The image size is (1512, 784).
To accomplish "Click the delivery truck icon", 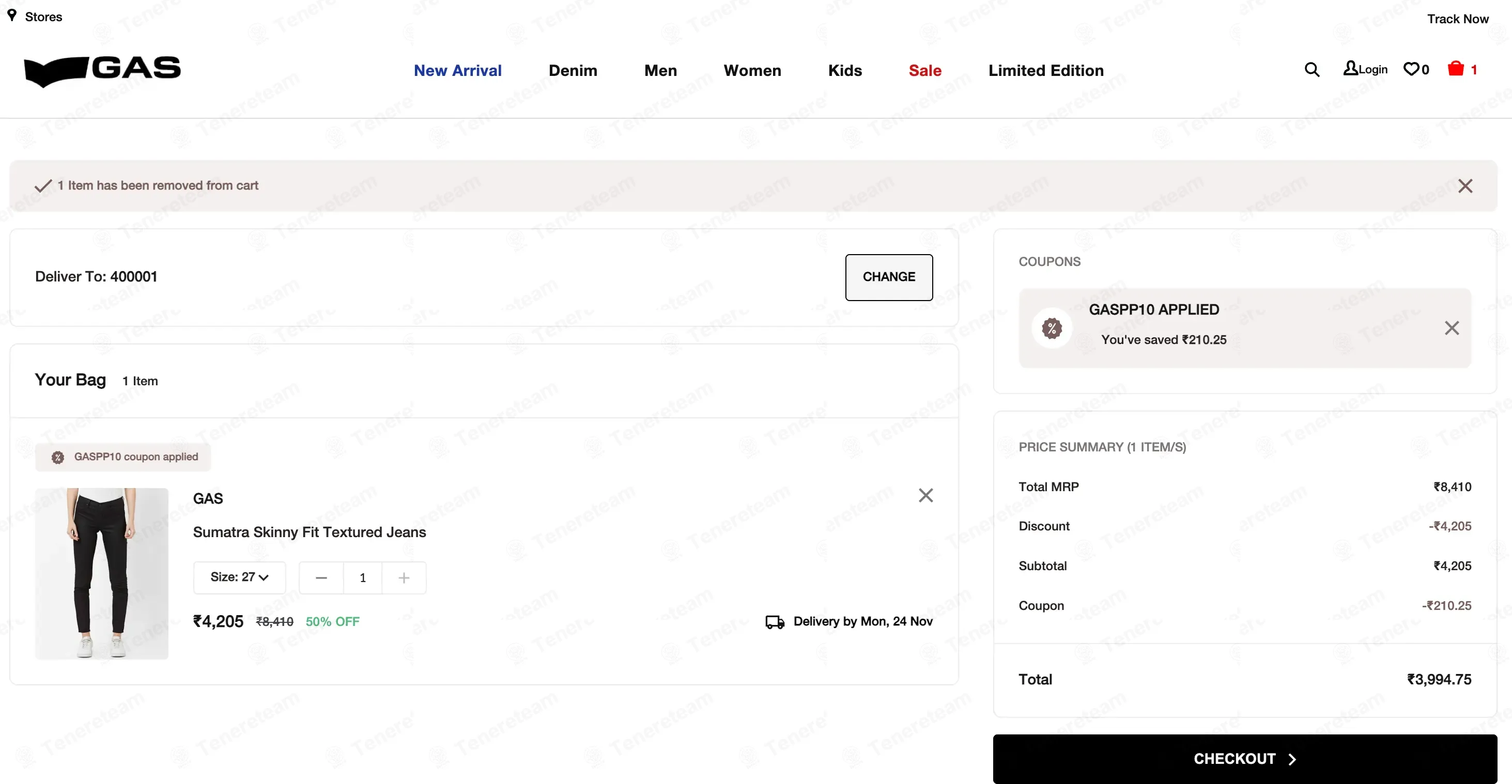I will (x=775, y=622).
